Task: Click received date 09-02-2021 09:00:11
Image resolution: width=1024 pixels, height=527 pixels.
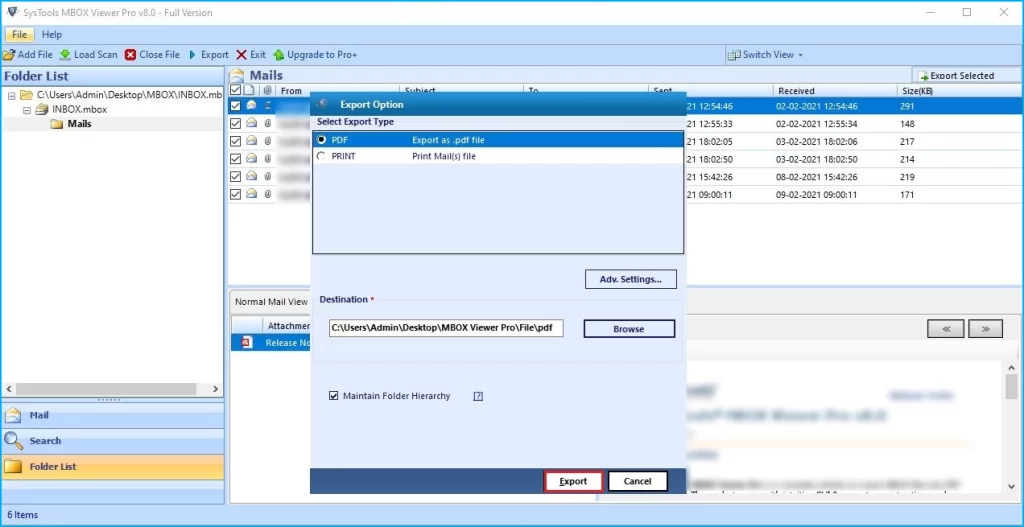Action: click(817, 195)
